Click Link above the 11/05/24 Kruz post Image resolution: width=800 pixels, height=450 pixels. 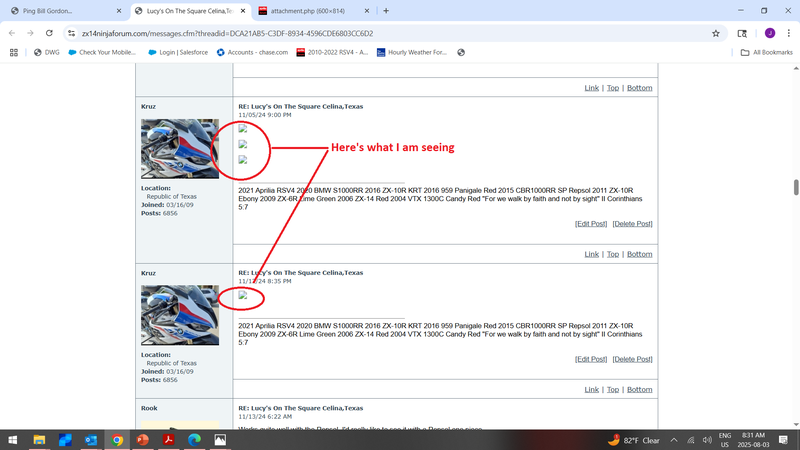(591, 88)
